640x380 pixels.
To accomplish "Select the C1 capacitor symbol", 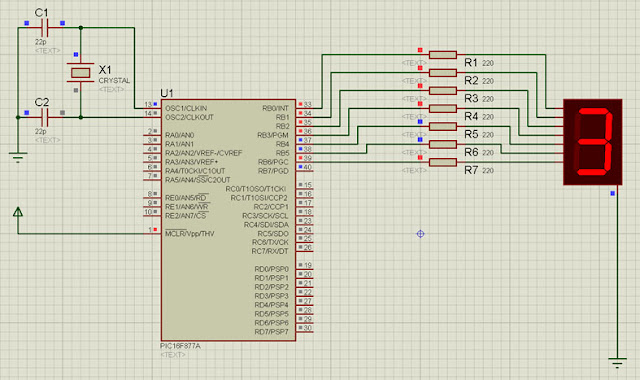I will tap(45, 28).
